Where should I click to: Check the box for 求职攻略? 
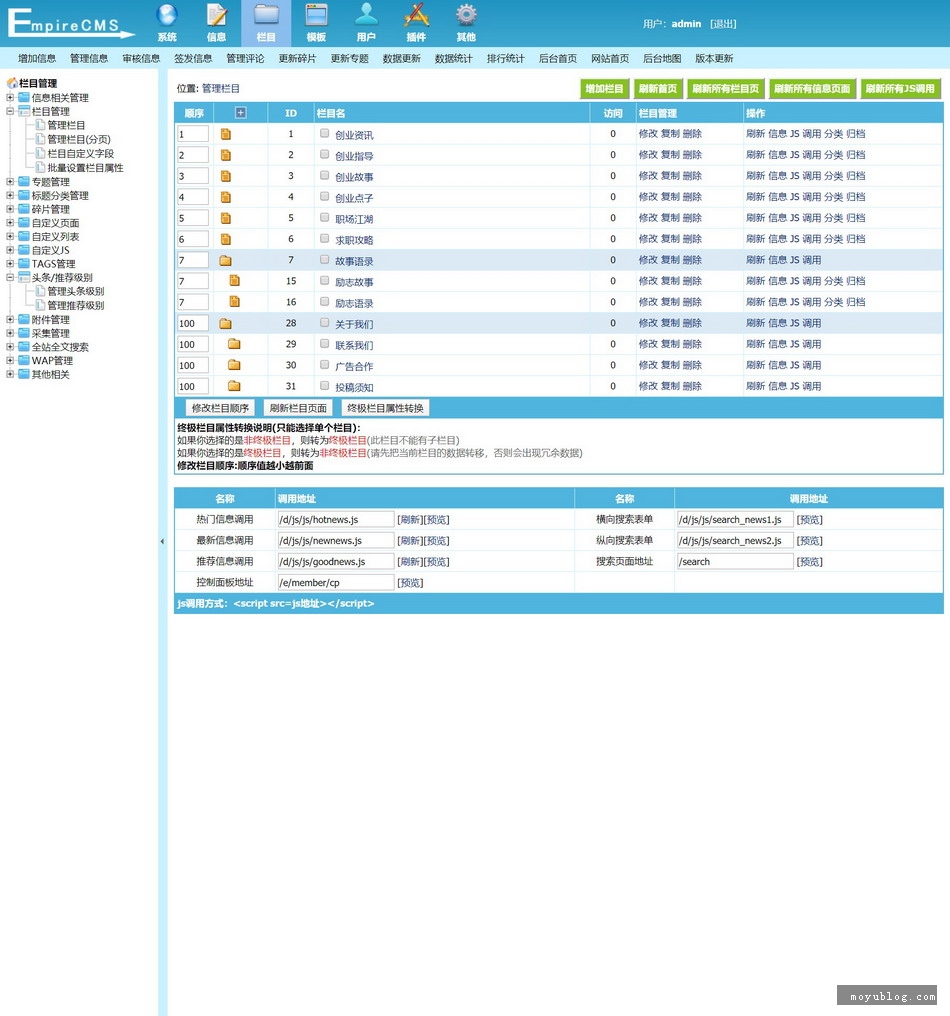coord(325,238)
